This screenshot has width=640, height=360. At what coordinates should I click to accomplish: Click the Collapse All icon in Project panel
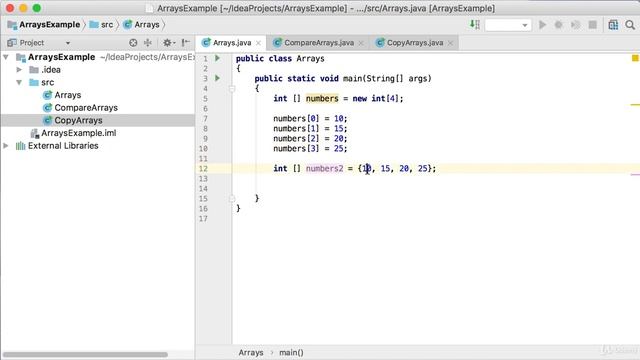(148, 42)
